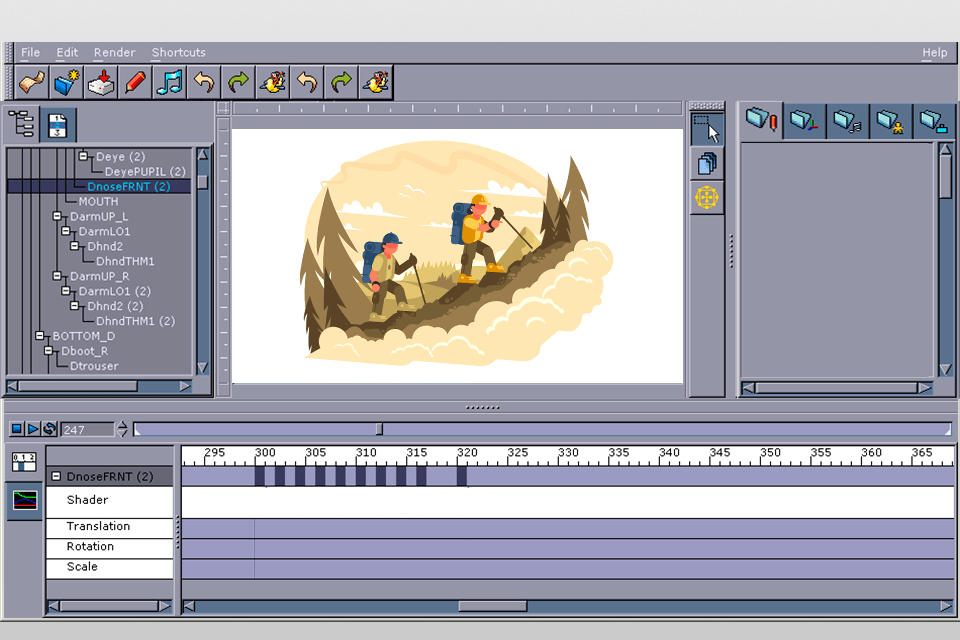Click the undo arrow beside the music icon
The width and height of the screenshot is (960, 640).
(x=203, y=82)
